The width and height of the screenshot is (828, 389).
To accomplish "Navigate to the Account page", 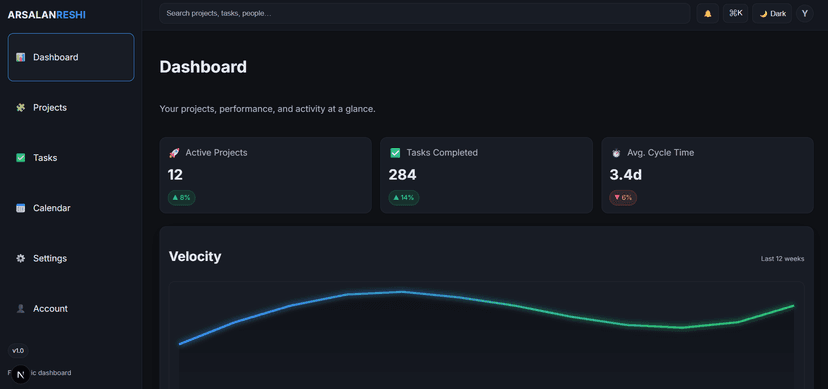I will coord(71,309).
